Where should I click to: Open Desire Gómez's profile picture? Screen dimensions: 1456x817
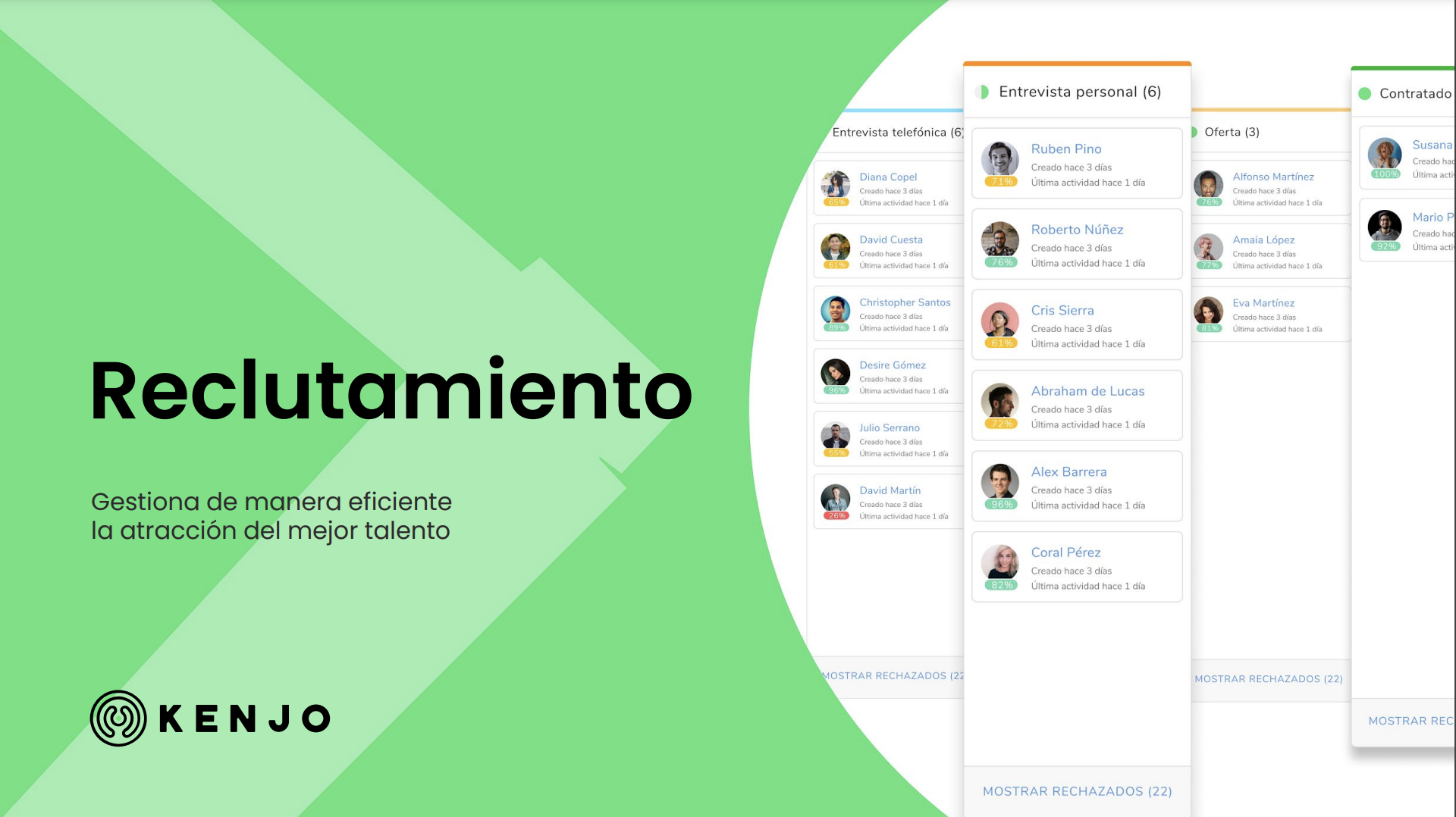pyautogui.click(x=836, y=374)
